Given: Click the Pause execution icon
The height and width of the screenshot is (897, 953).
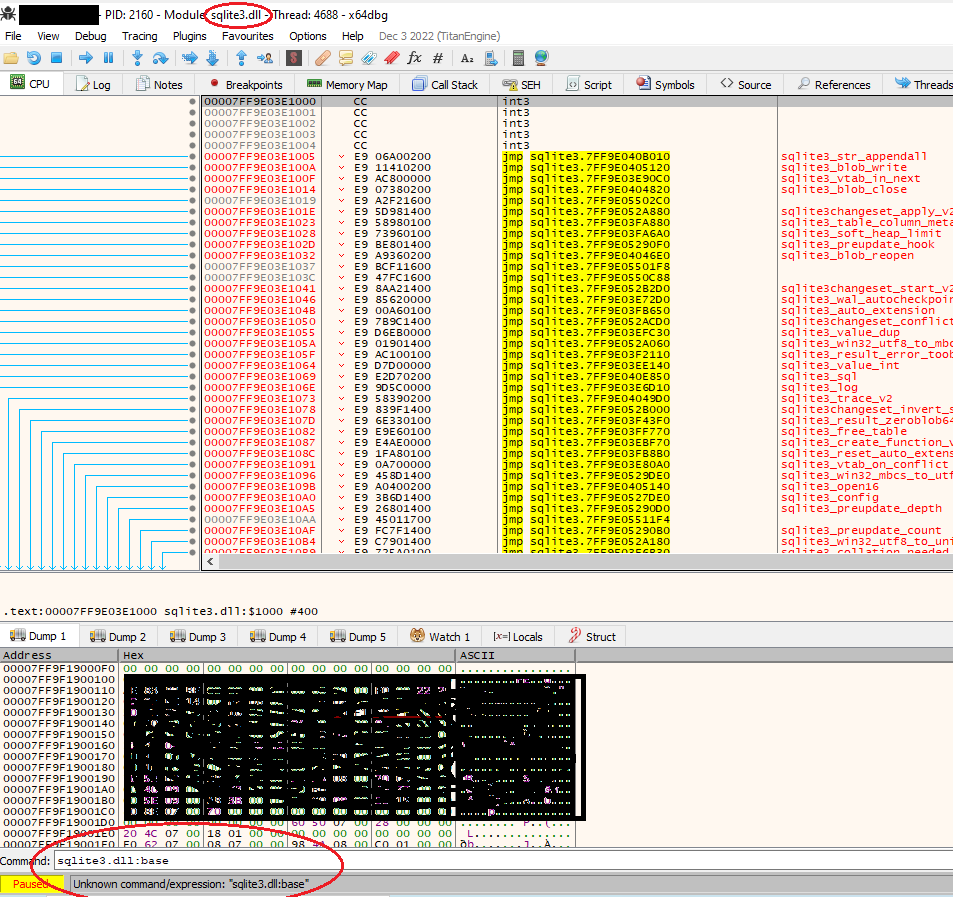Looking at the screenshot, I should [109, 58].
